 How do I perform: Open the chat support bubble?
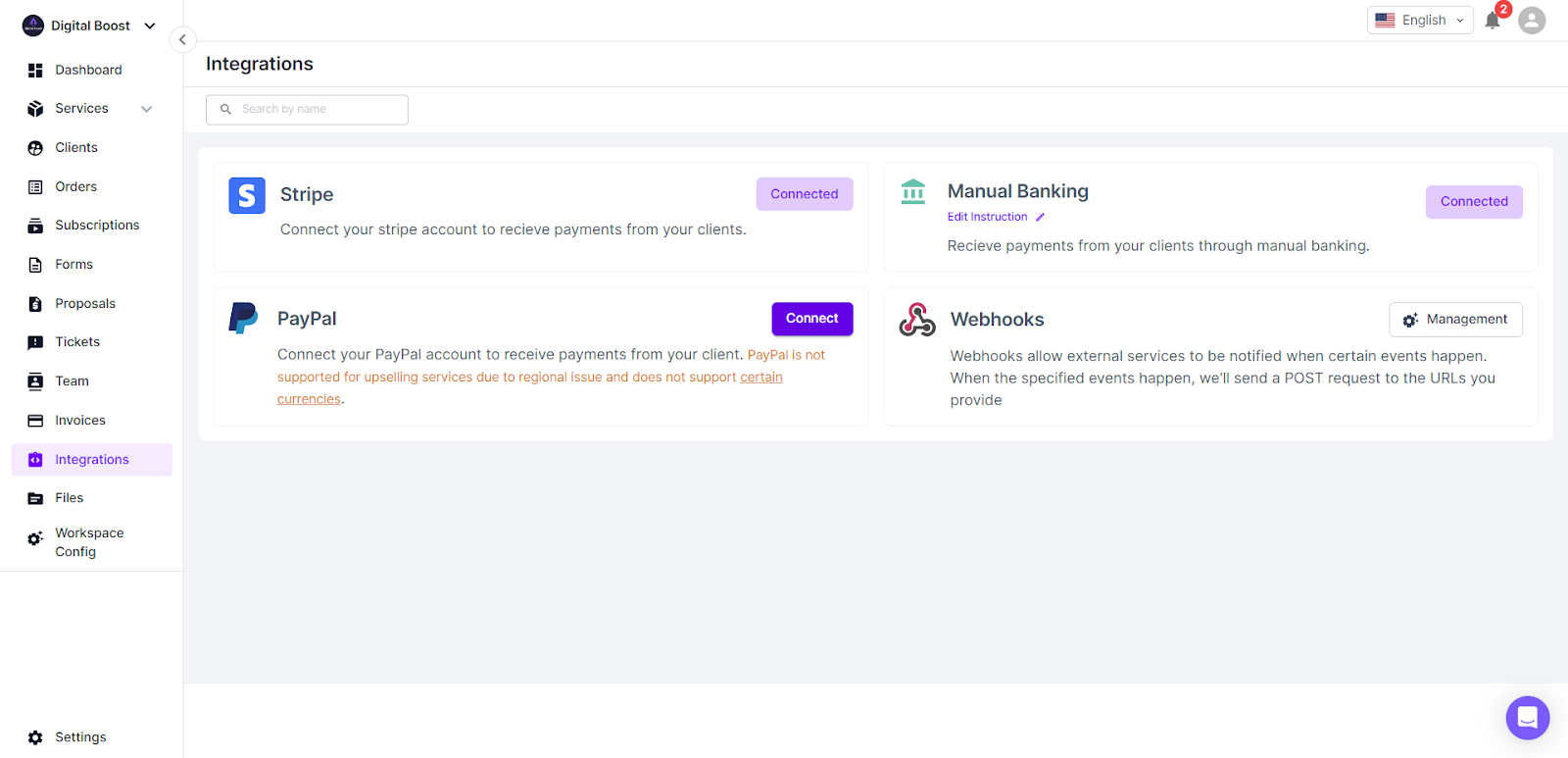pyautogui.click(x=1528, y=718)
